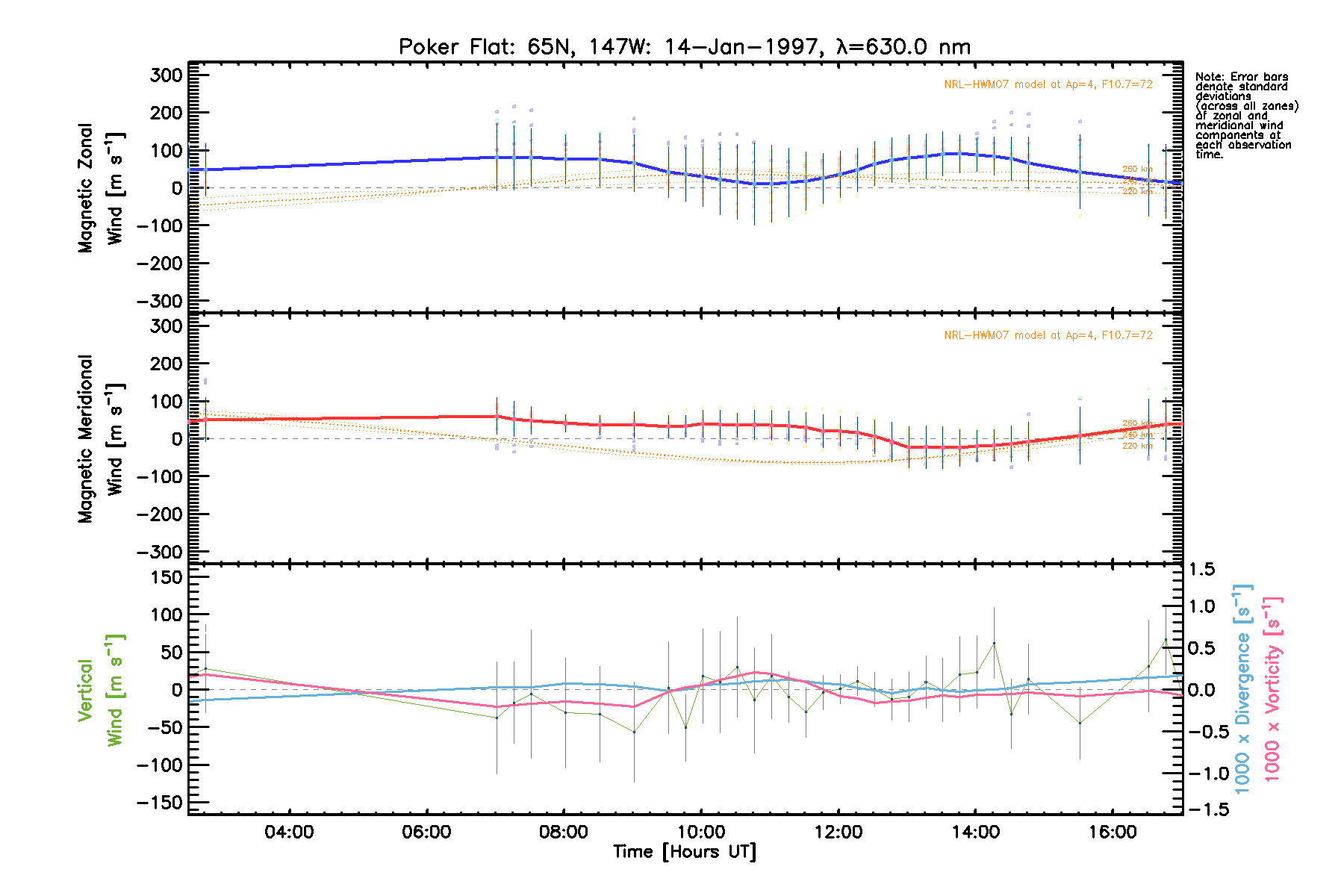Click the 12:00 time axis tick label
This screenshot has width=1344, height=896.
click(x=839, y=832)
